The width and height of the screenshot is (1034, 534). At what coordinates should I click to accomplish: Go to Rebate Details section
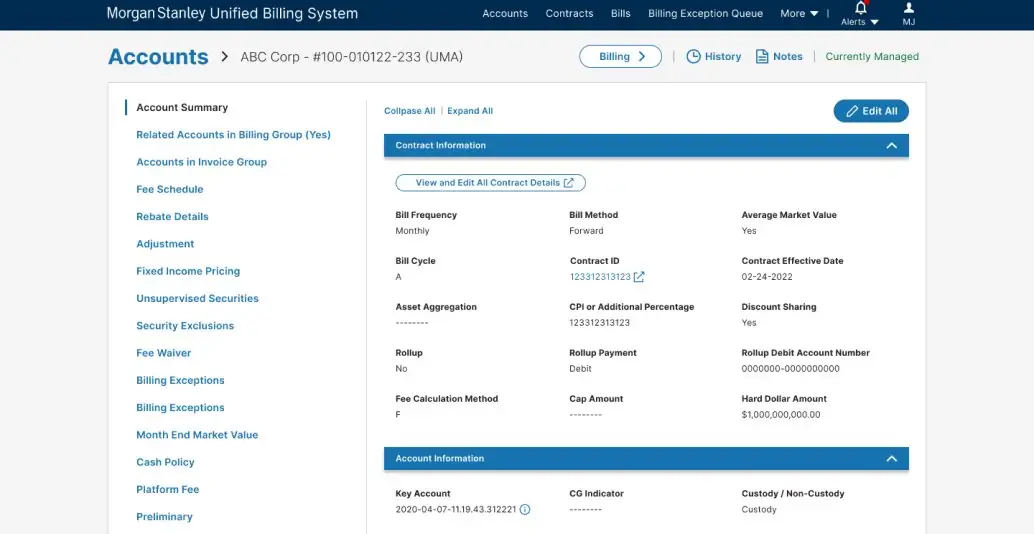tap(172, 217)
